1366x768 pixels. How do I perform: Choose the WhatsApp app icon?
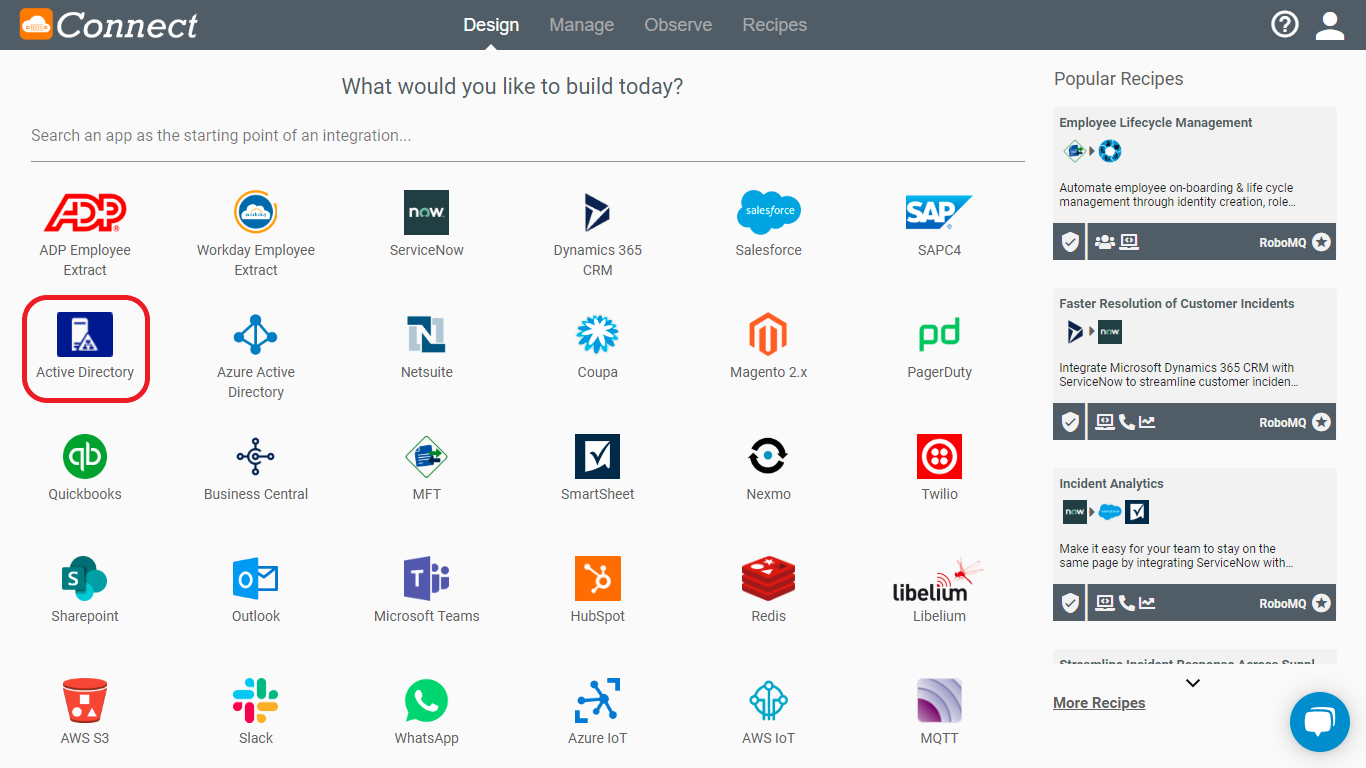[427, 700]
